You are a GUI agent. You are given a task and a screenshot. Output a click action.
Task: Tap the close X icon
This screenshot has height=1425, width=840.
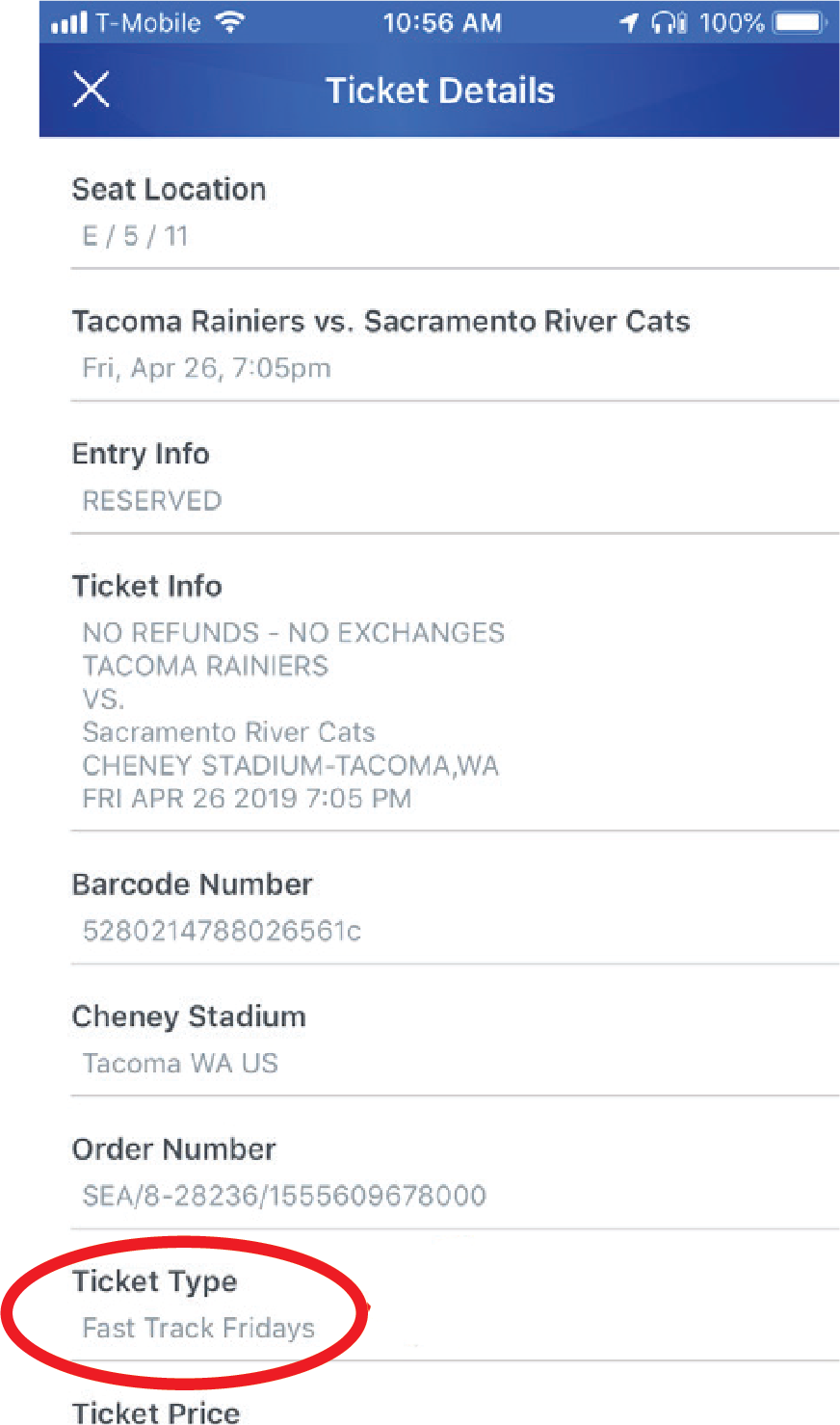[x=90, y=90]
